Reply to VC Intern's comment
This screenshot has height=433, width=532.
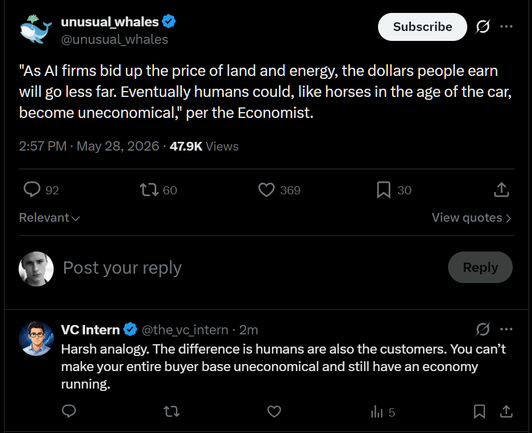click(69, 411)
